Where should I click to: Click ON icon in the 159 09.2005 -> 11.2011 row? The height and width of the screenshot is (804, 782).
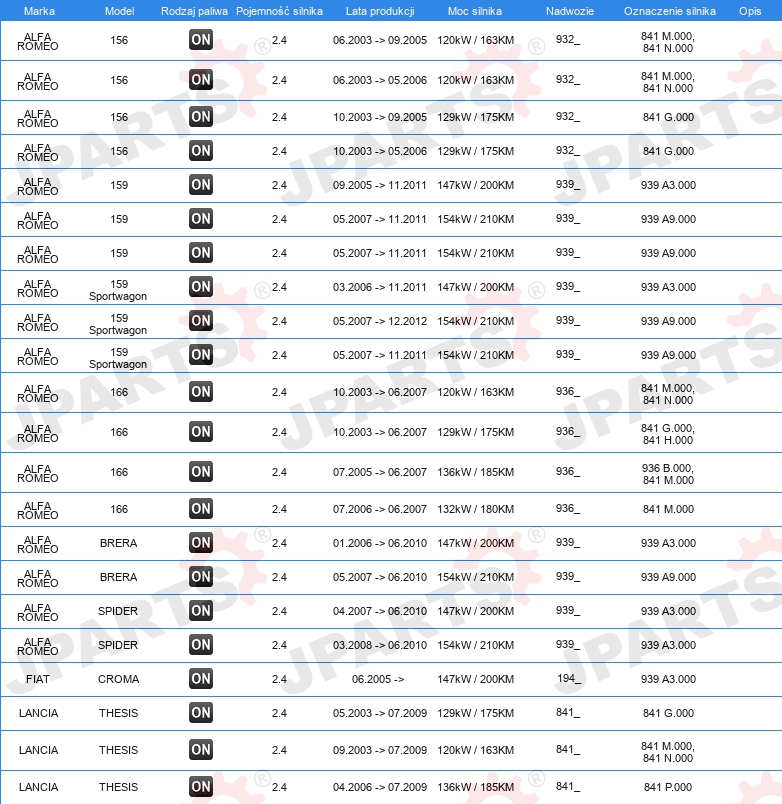(x=200, y=185)
